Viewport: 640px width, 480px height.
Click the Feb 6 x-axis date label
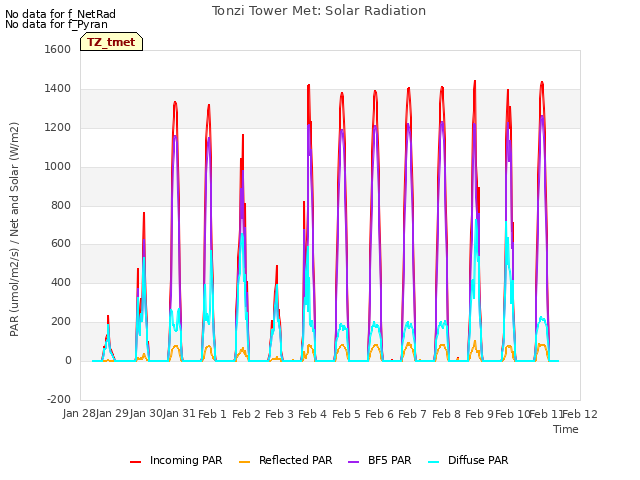click(x=379, y=414)
